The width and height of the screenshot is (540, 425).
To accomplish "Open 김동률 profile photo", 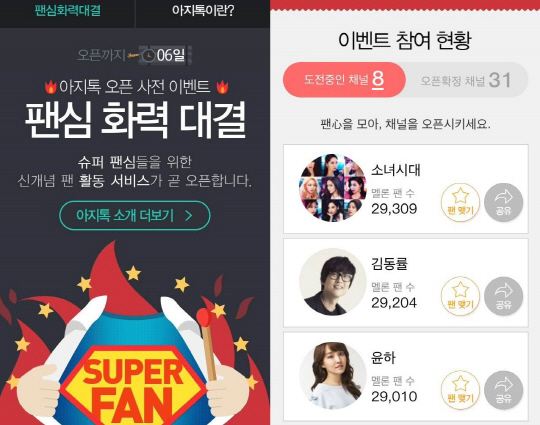I will pos(332,282).
